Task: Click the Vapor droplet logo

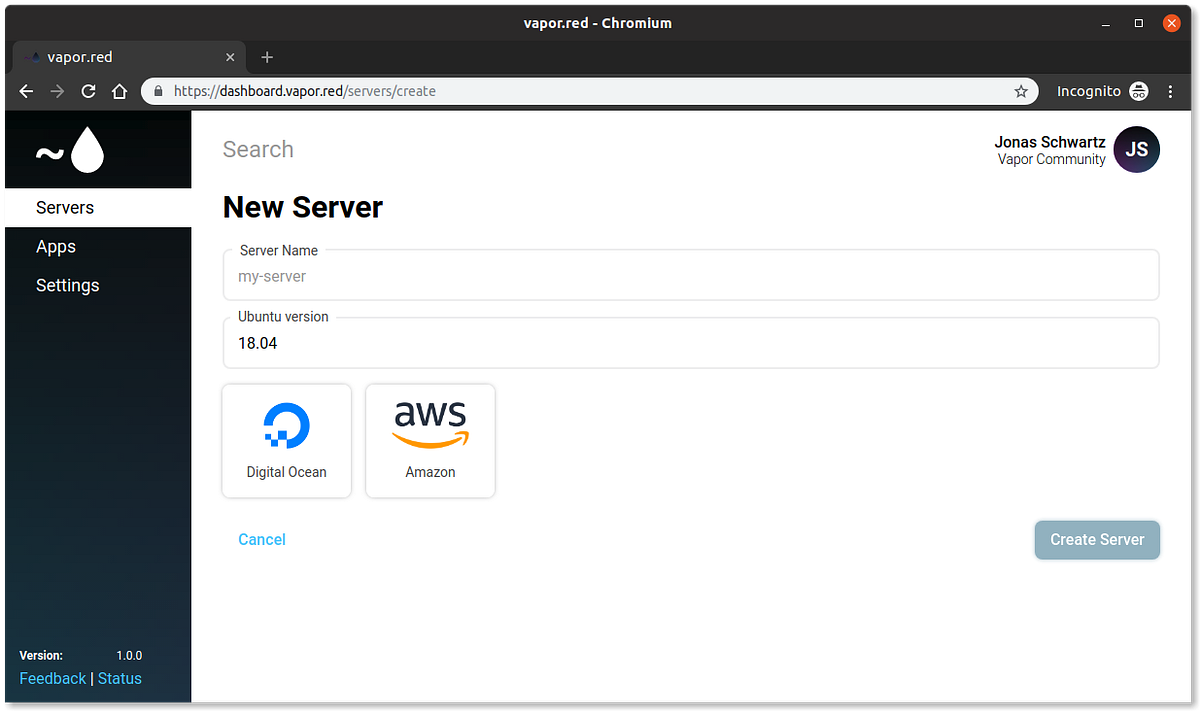Action: tap(70, 150)
